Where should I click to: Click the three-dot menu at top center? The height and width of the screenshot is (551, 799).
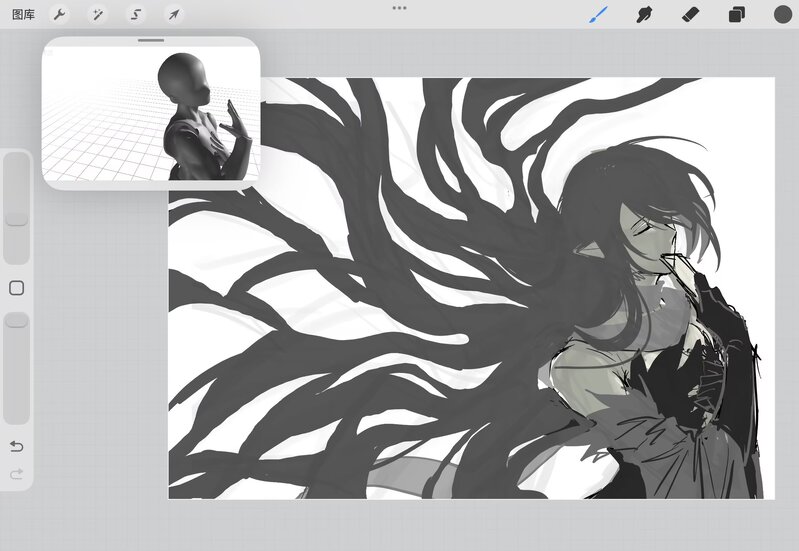[x=400, y=8]
